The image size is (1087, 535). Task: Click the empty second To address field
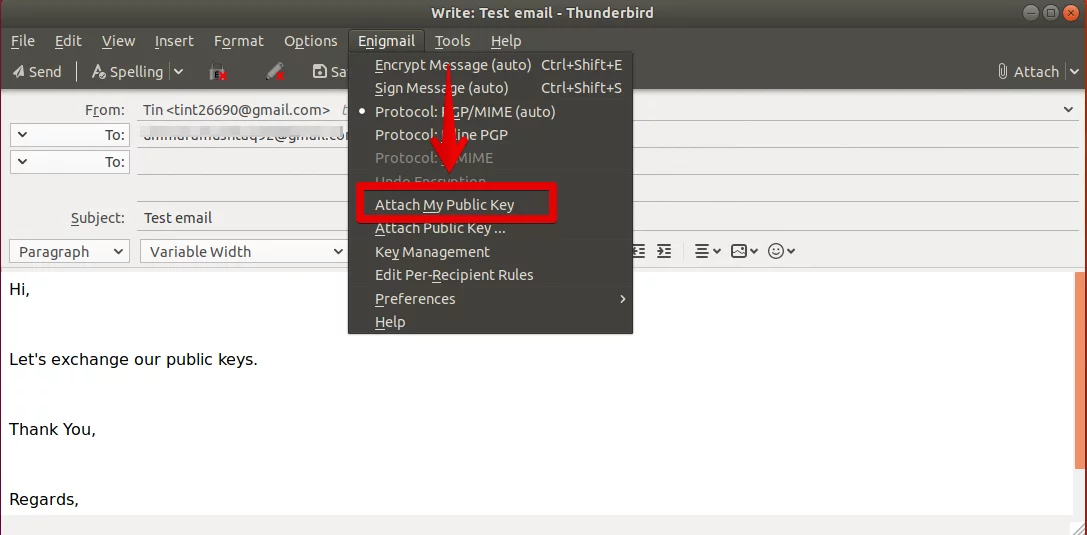click(x=243, y=161)
